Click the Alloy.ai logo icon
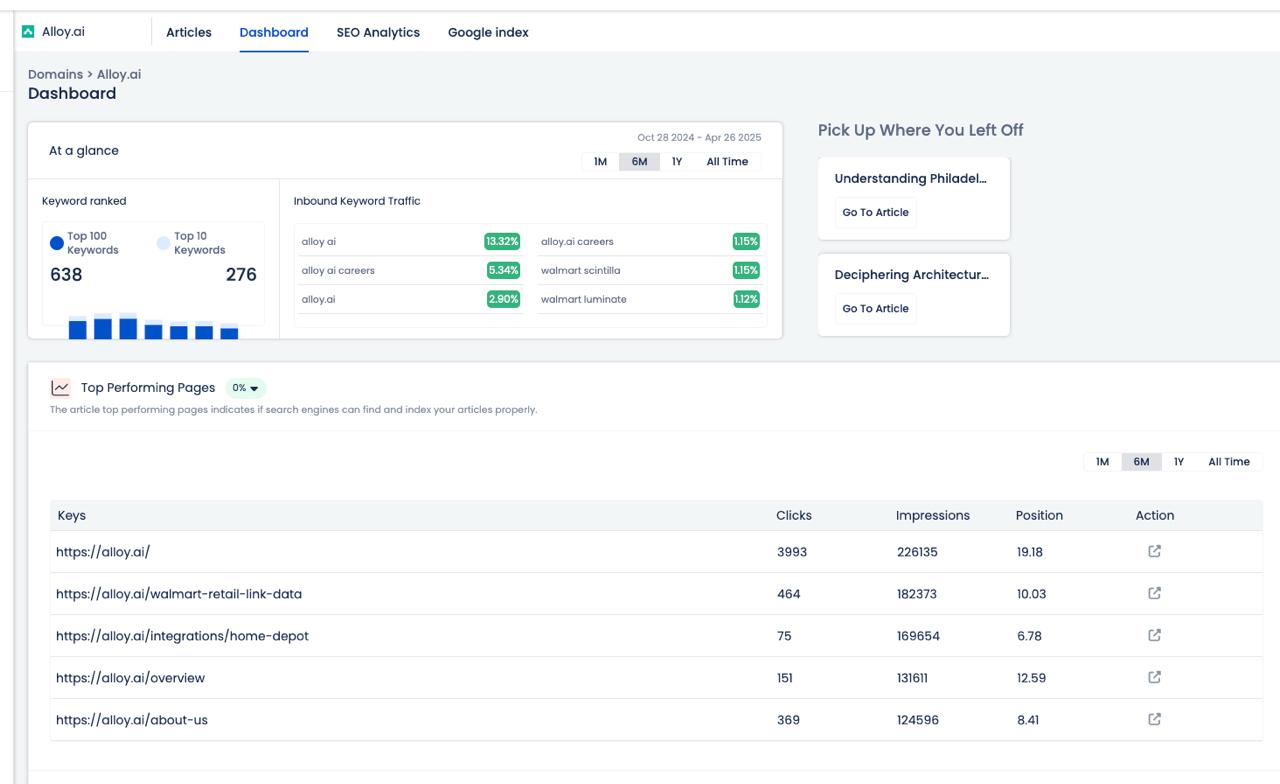The height and width of the screenshot is (784, 1280). tap(28, 32)
